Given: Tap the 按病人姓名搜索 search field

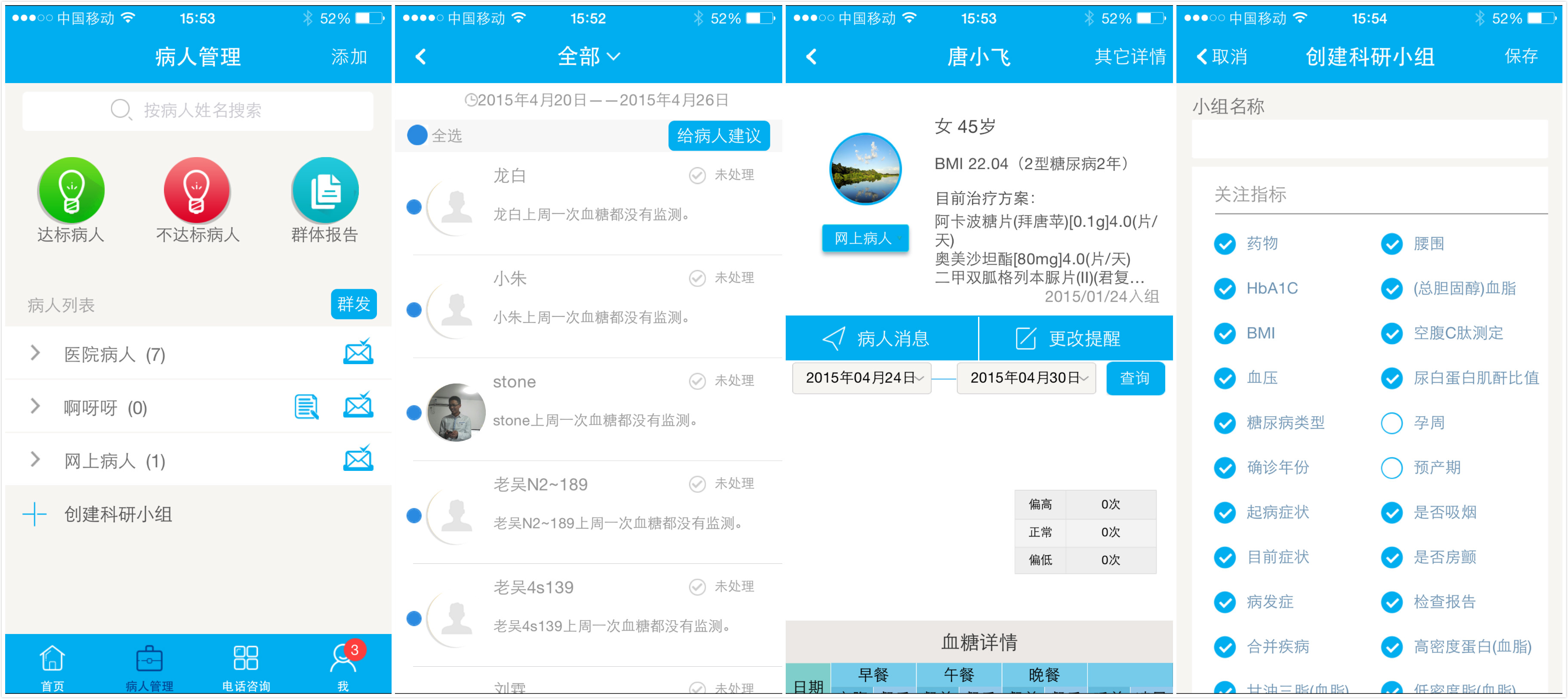Looking at the screenshot, I should coord(197,110).
